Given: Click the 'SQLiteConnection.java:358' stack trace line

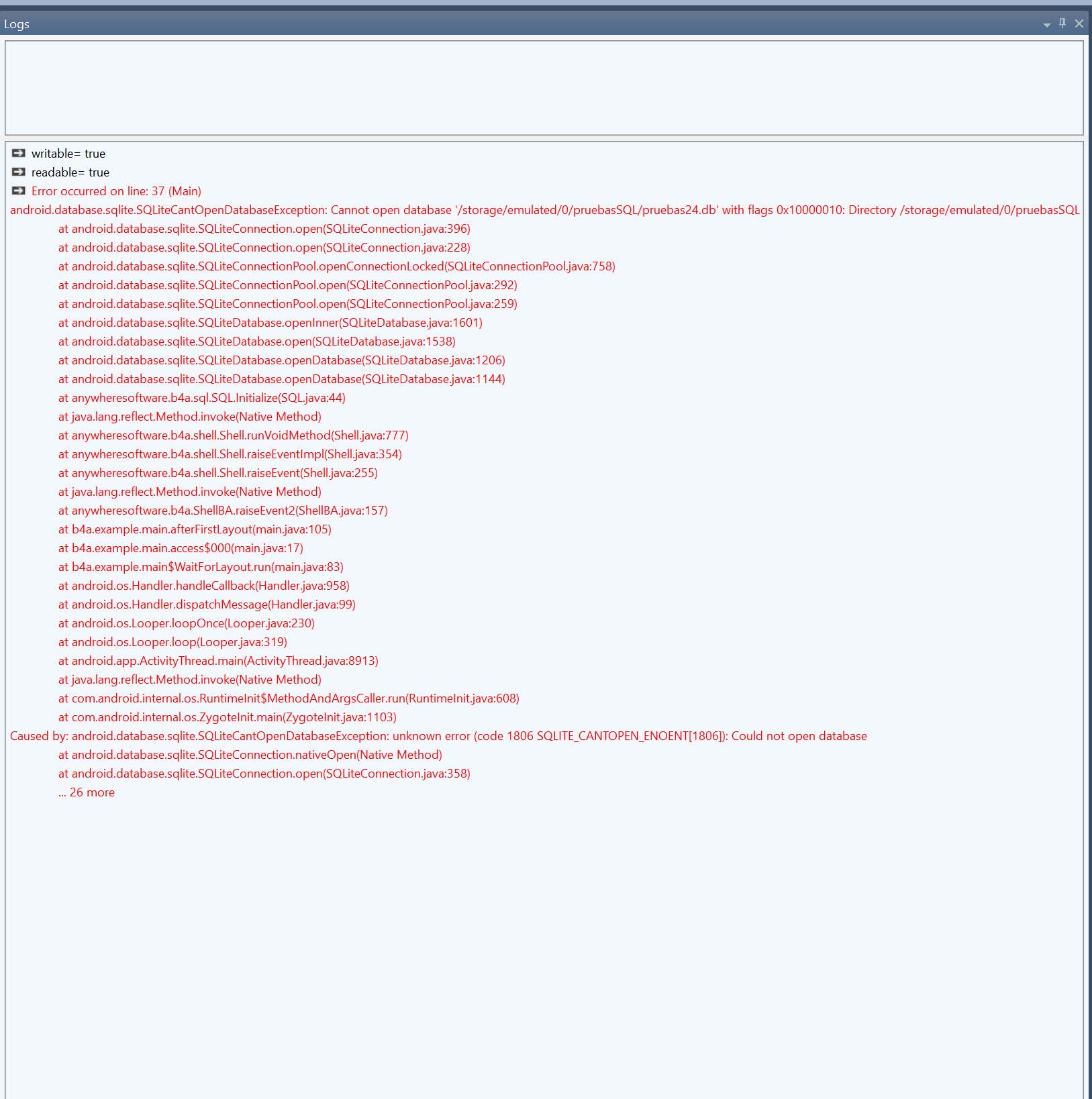Looking at the screenshot, I should [264, 774].
